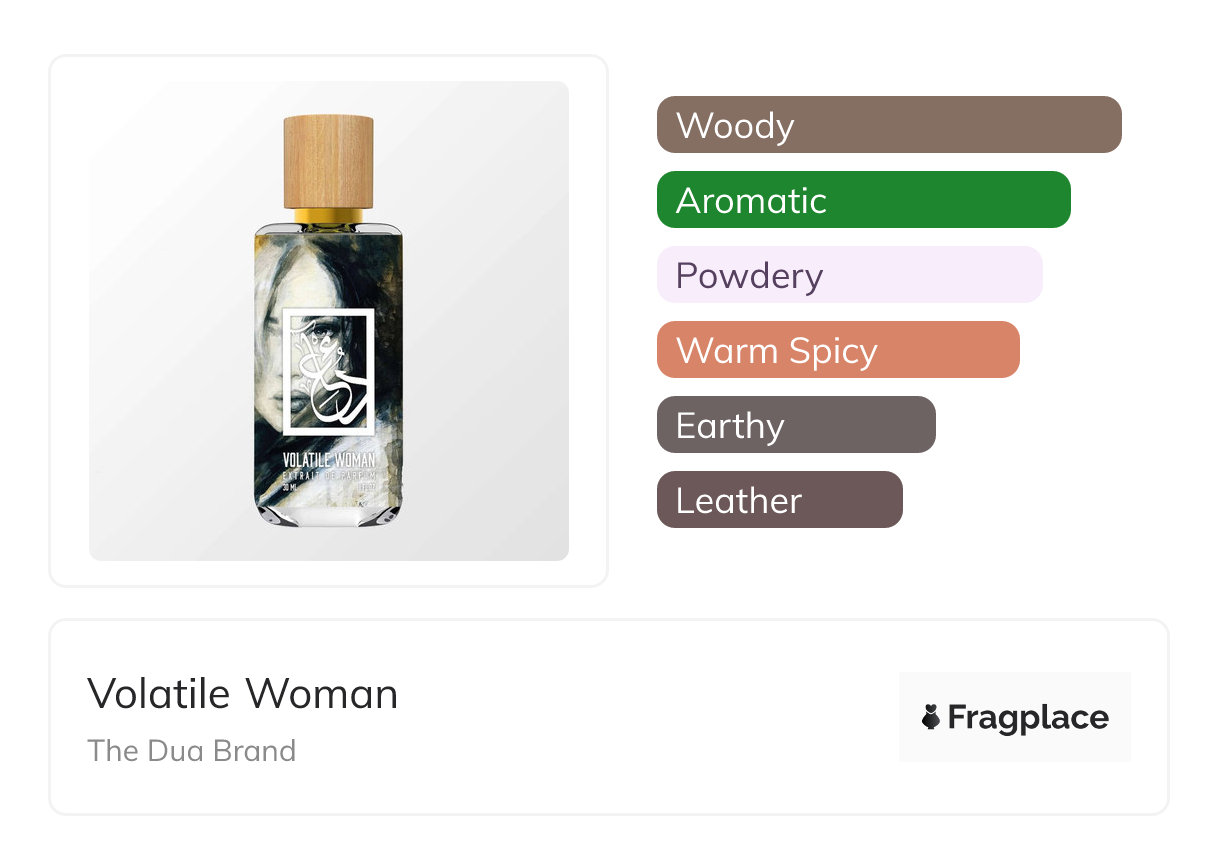Screen dimensions: 1218x864
Task: Click the gold collar under the cap
Action: point(328,214)
